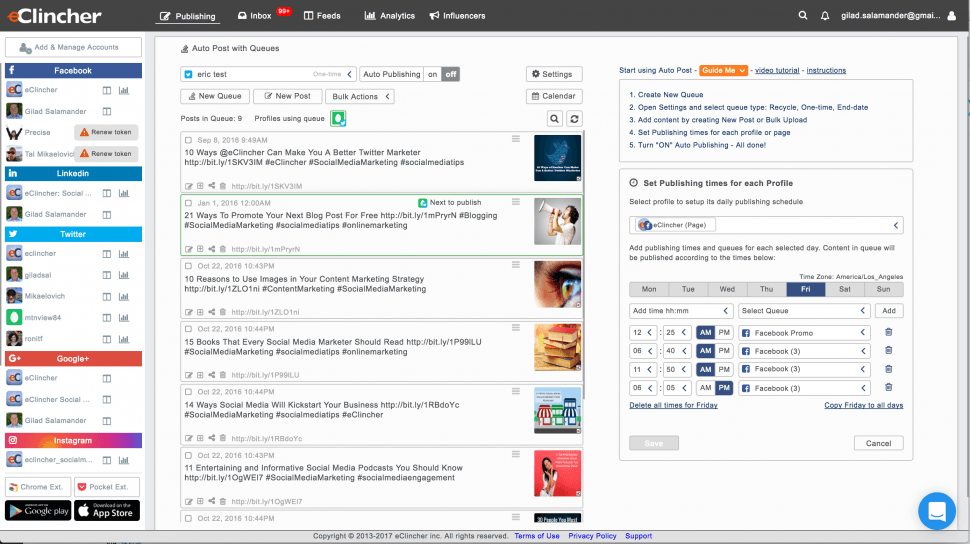Turn Auto Publishing on
This screenshot has width=970, height=544.
432,74
